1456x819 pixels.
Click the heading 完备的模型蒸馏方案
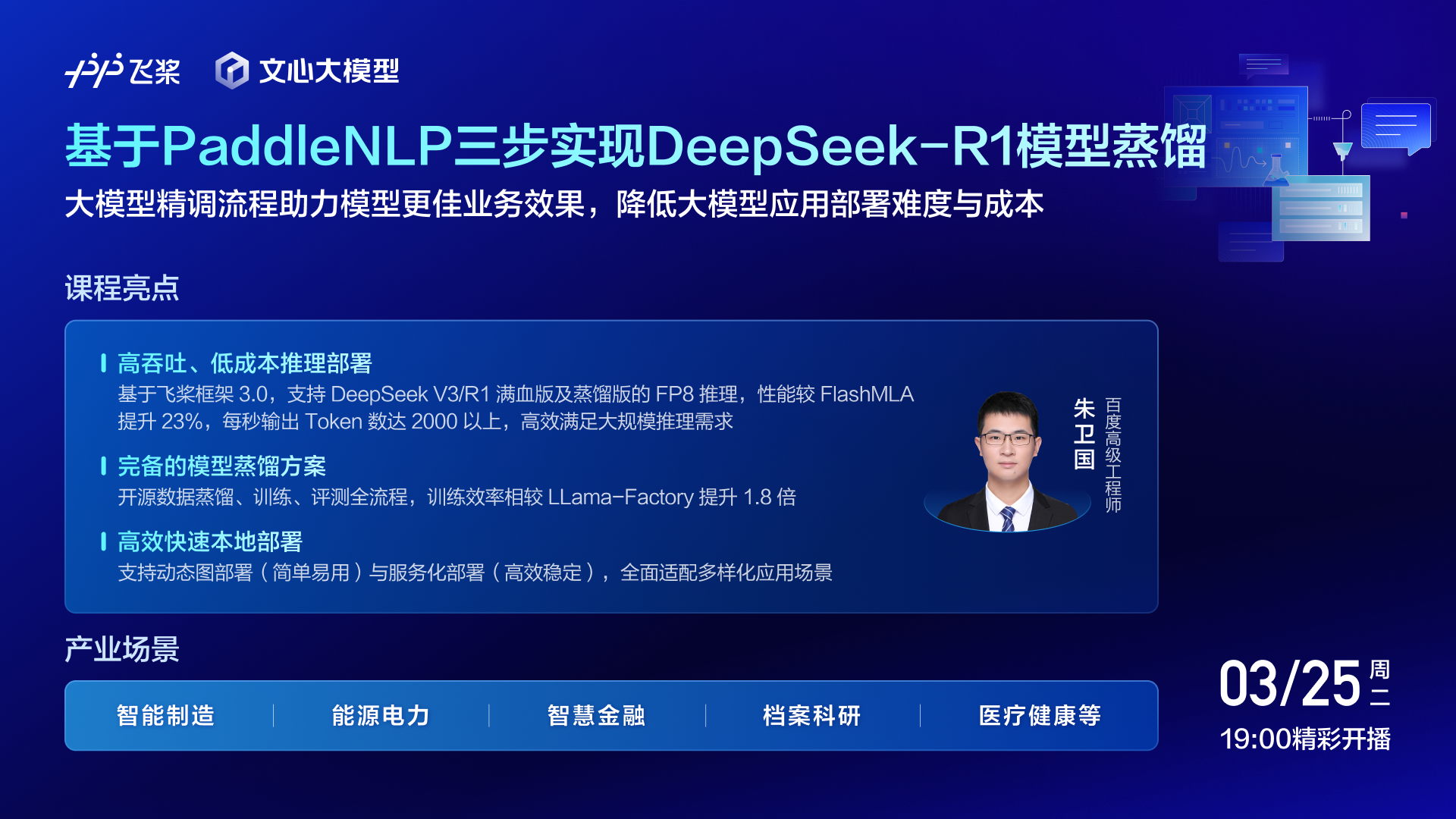(221, 466)
